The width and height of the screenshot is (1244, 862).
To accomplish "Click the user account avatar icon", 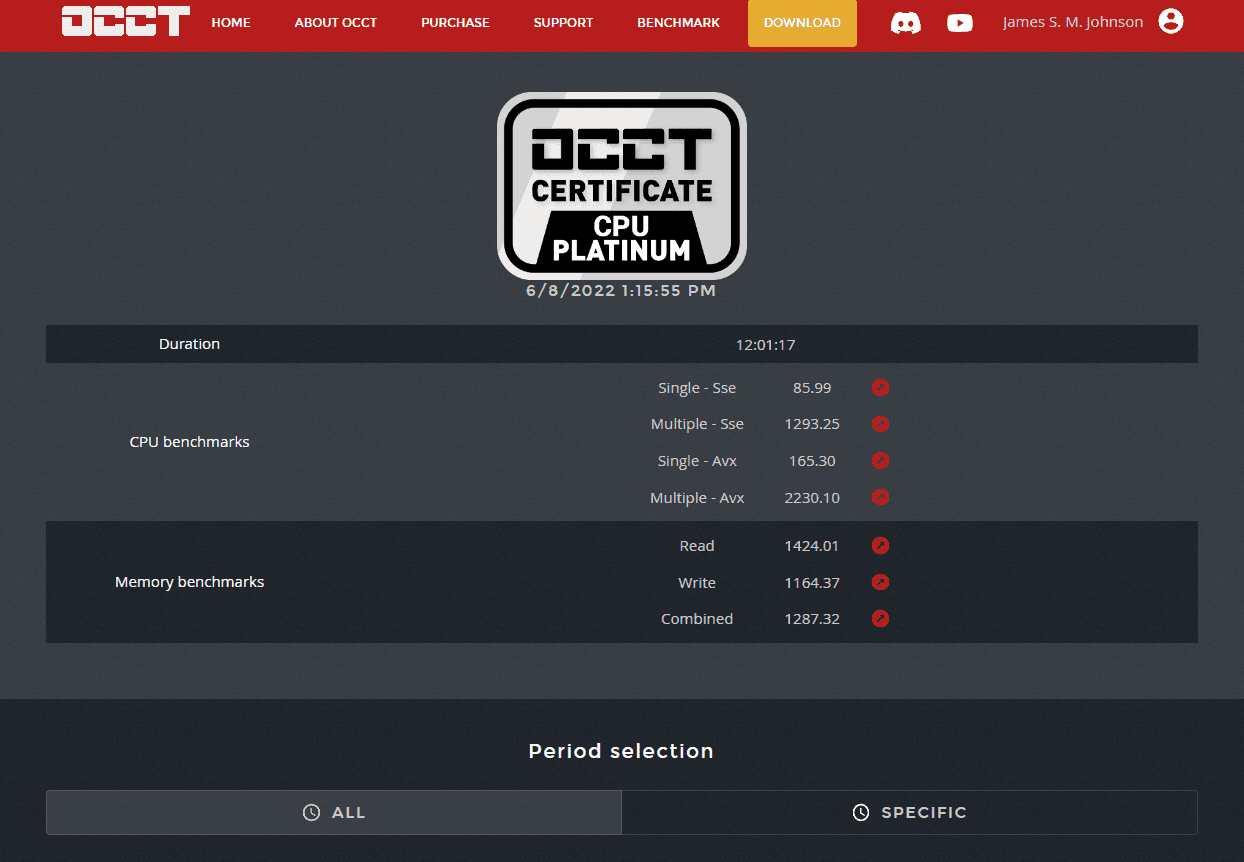I will tap(1171, 21).
